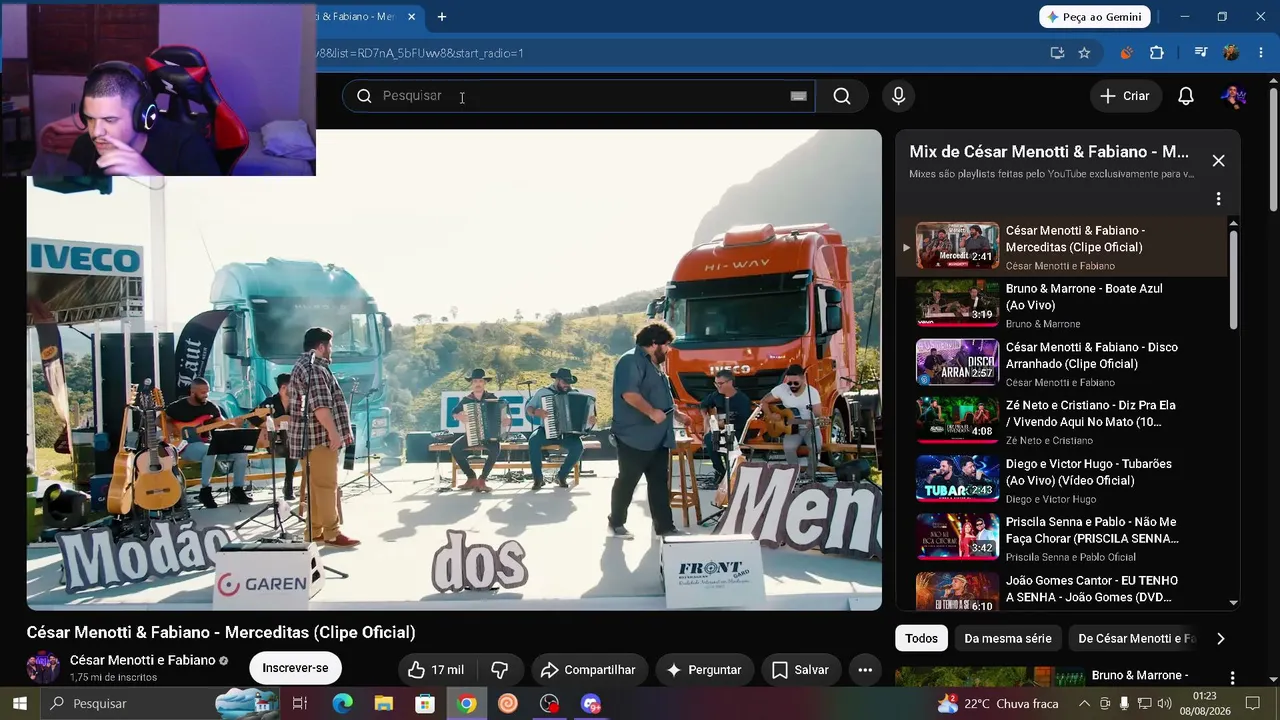Screen dimensions: 1280x720
Task: Open the Windows notification center
Action: [1253, 703]
